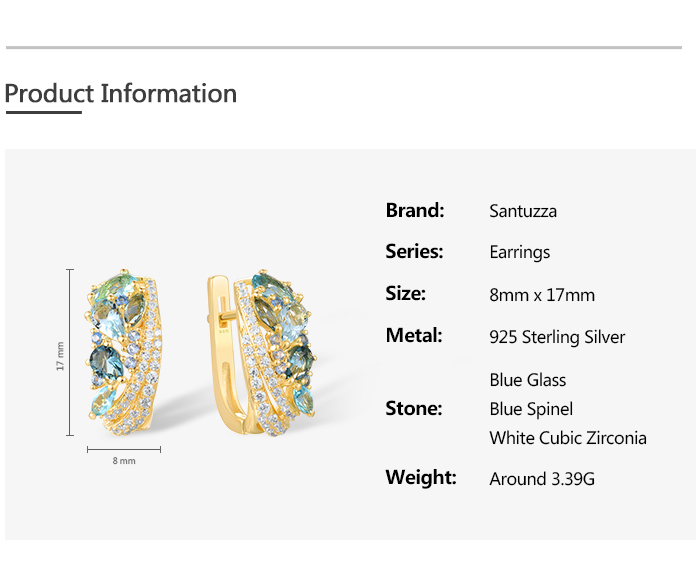Select the left earring front-view image
Image resolution: width=700 pixels, height=588 pixels.
coord(124,352)
